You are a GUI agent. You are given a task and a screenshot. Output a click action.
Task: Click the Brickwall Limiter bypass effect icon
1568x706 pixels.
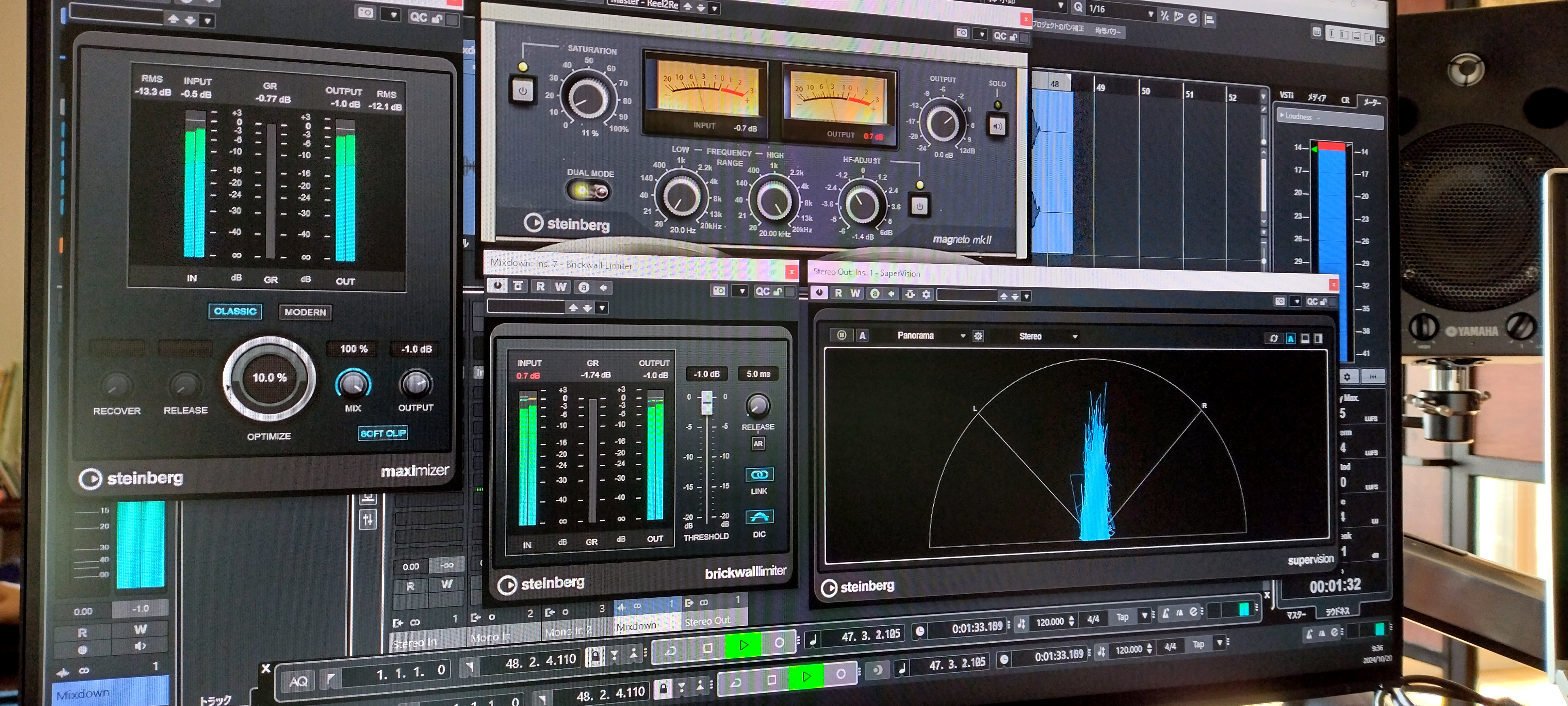518,286
